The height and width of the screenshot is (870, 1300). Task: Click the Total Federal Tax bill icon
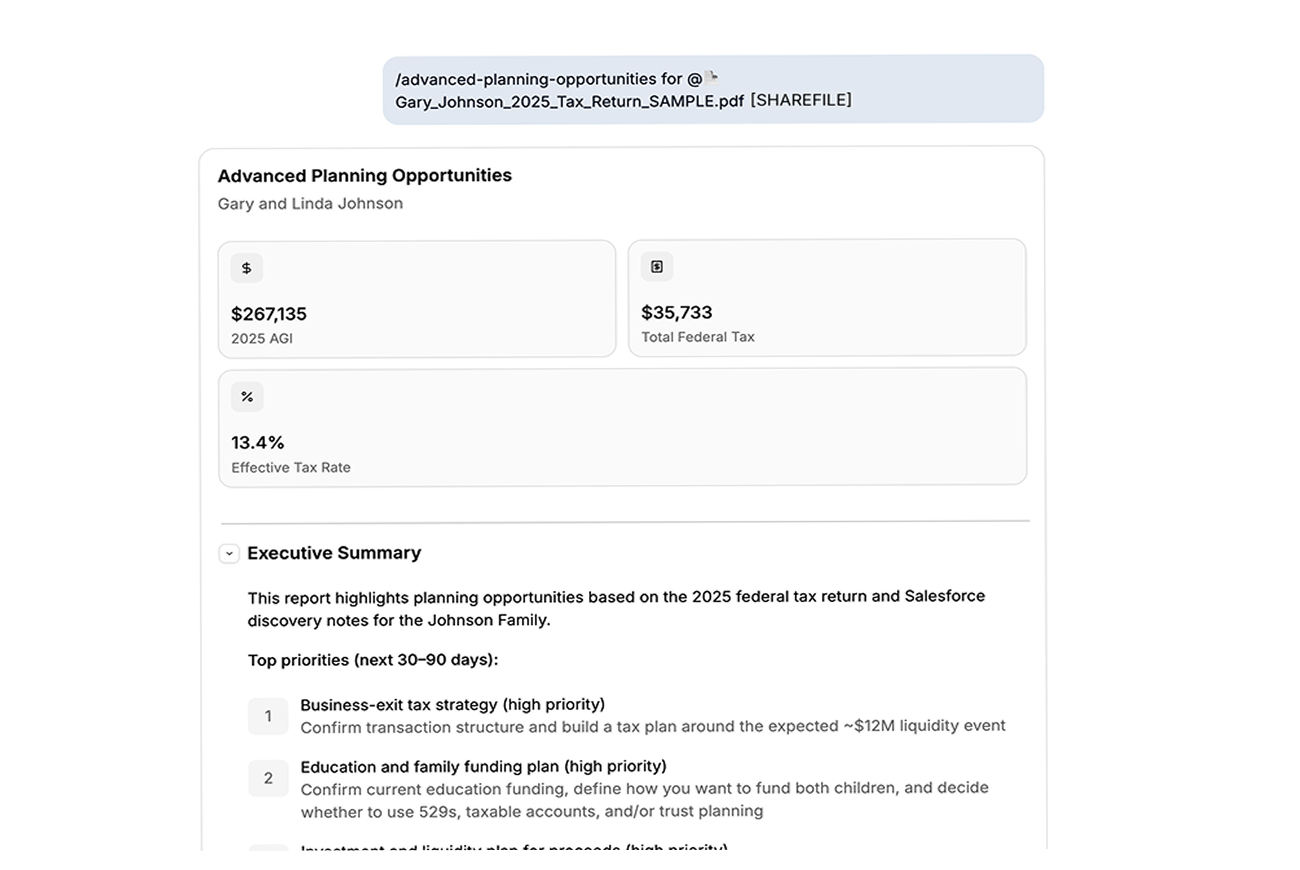point(657,267)
